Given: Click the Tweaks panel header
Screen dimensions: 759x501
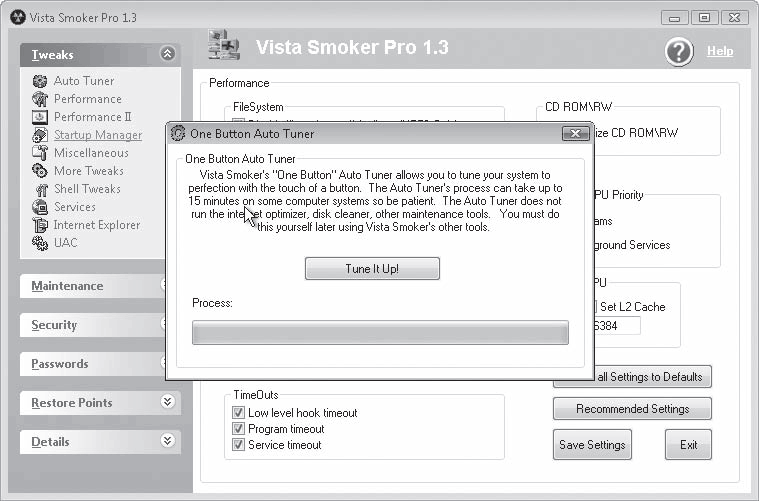Looking at the screenshot, I should [x=100, y=55].
